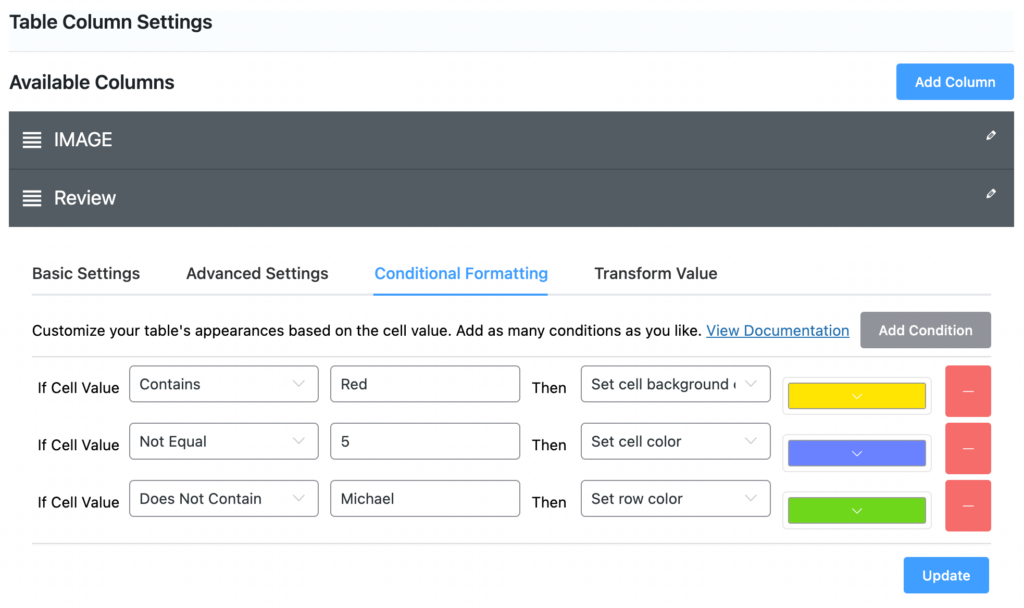Image resolution: width=1024 pixels, height=608 pixels.
Task: Switch to the Basic Settings tab
Action: tap(86, 274)
